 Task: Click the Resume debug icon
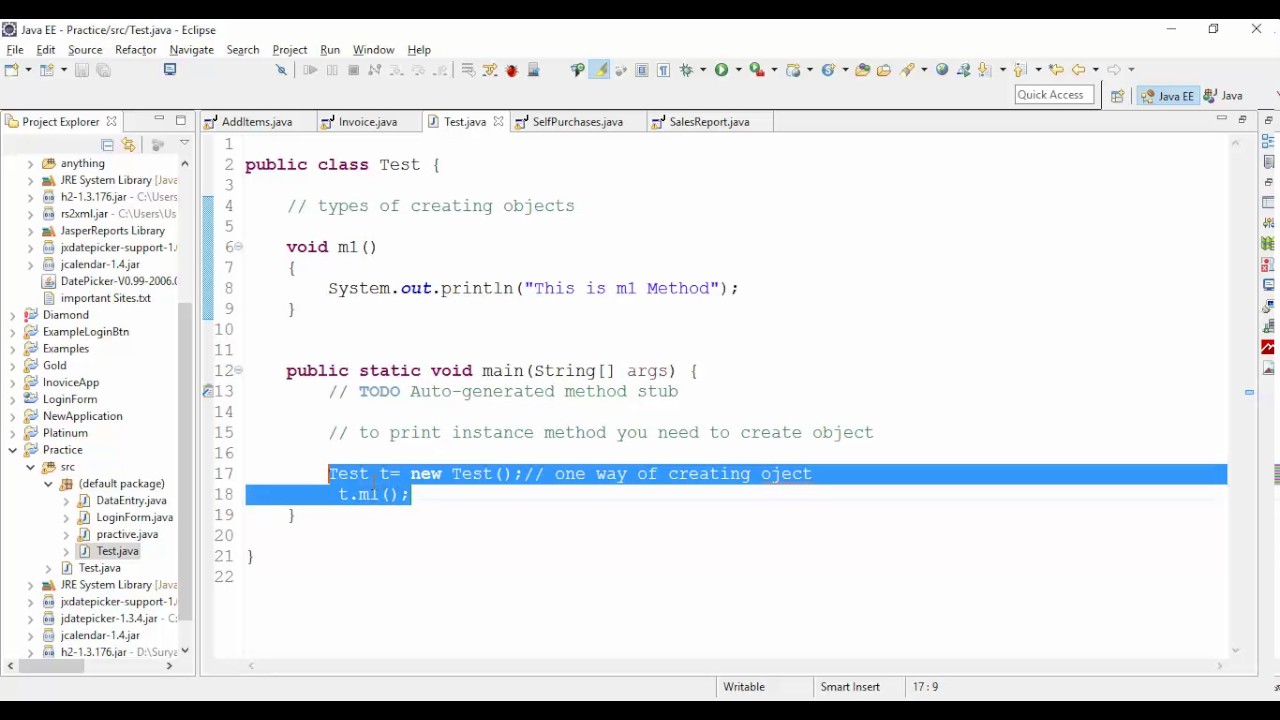coord(310,70)
